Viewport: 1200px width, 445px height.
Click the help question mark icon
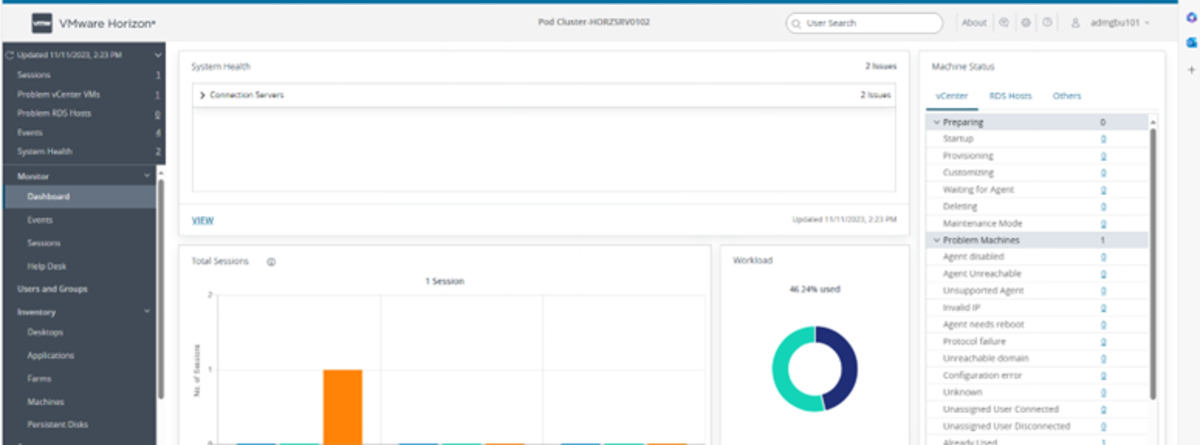click(x=1045, y=23)
